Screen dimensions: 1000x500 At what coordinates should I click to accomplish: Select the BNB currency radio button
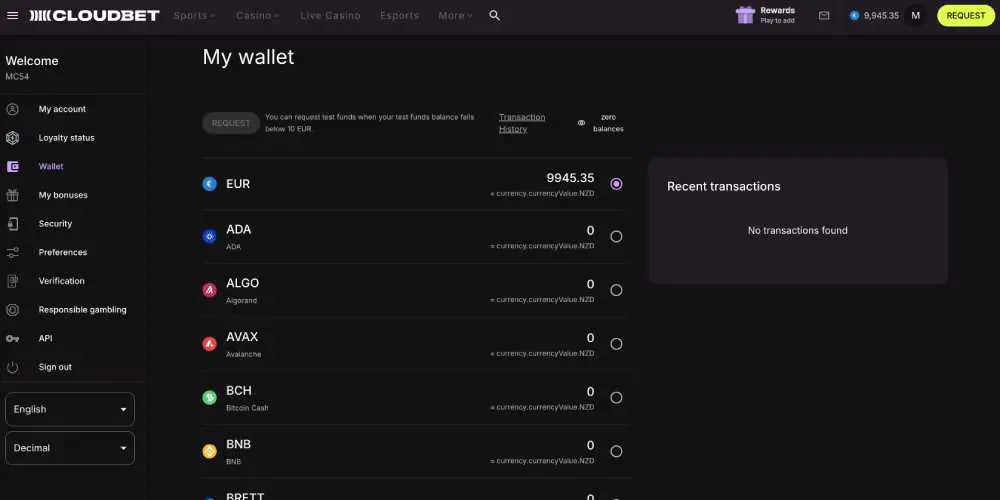click(x=616, y=451)
